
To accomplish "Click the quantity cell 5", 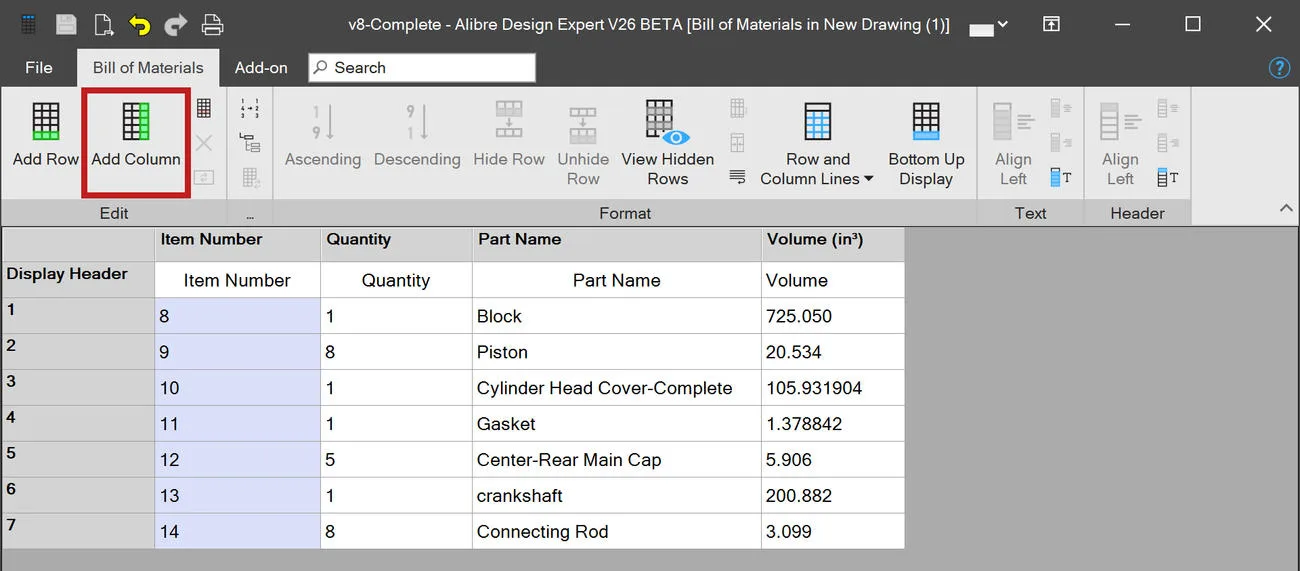I will [397, 460].
